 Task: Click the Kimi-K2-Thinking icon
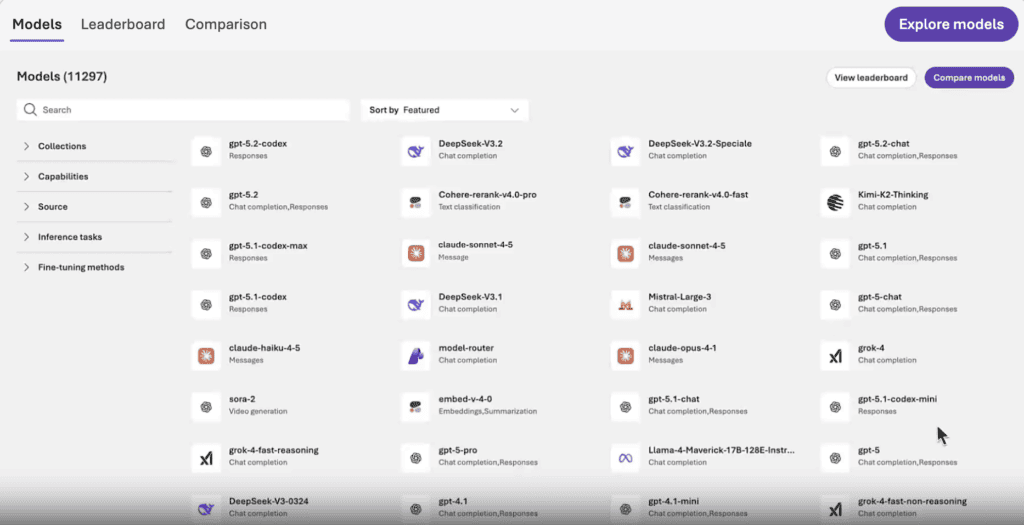(x=835, y=202)
